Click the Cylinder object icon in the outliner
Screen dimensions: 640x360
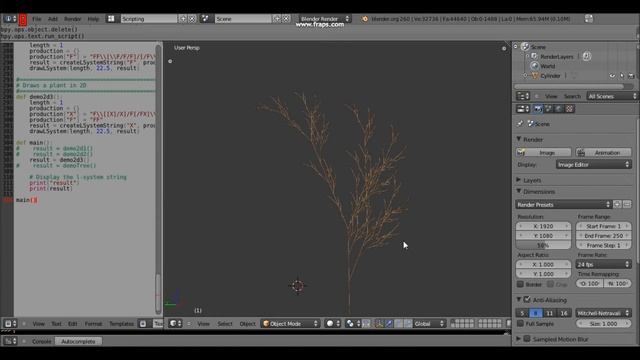pyautogui.click(x=534, y=76)
